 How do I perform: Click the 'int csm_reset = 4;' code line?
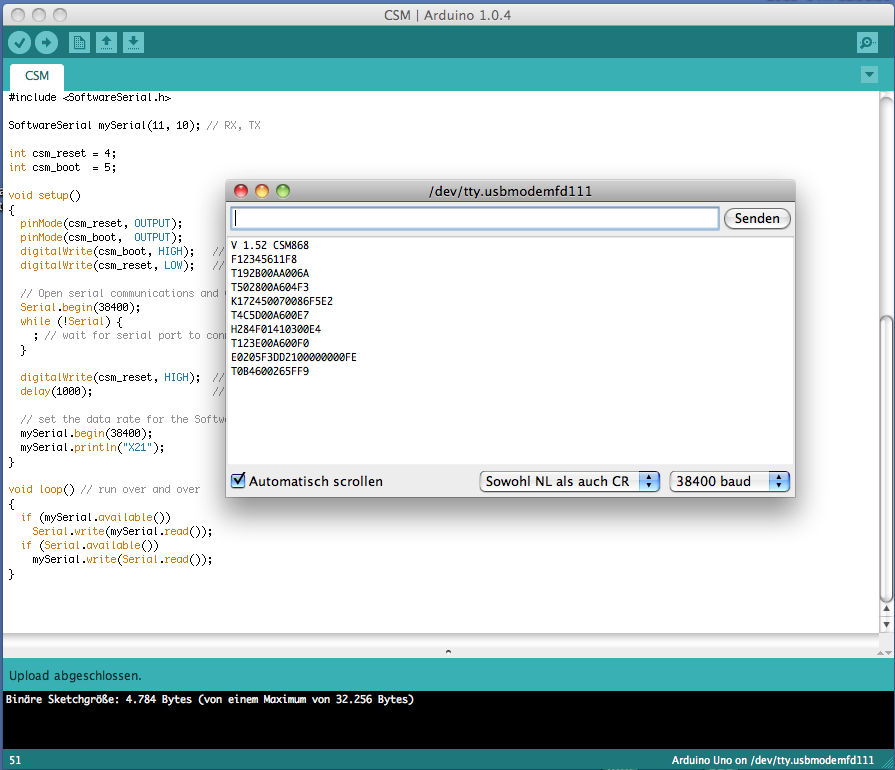pyautogui.click(x=62, y=153)
